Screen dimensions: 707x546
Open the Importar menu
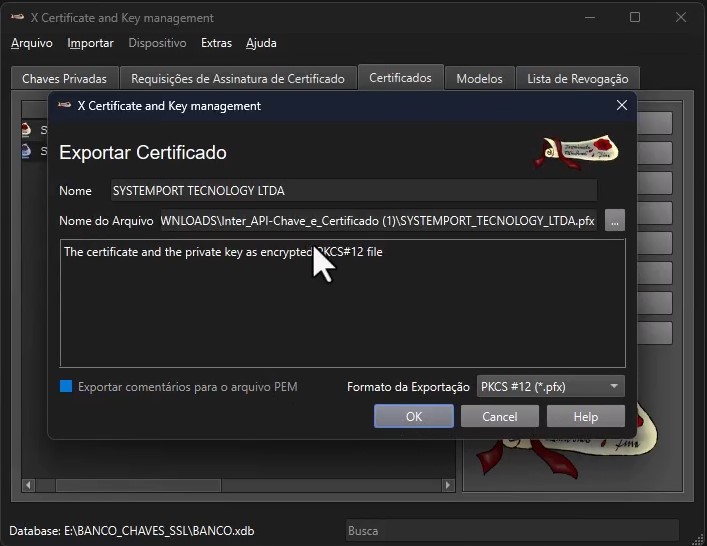90,43
